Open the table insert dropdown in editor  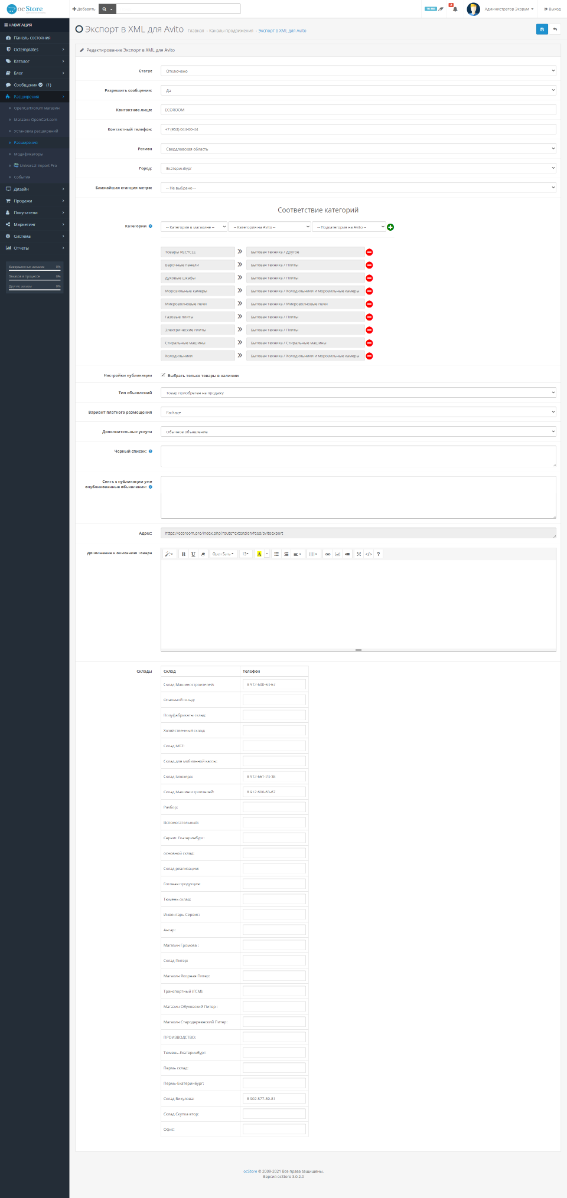[x=313, y=553]
